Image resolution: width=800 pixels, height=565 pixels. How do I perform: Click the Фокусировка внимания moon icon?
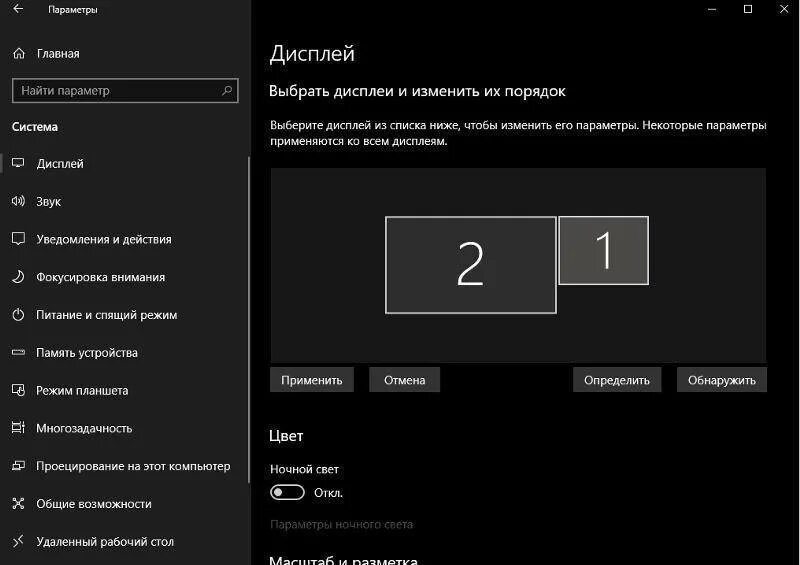pyautogui.click(x=18, y=277)
